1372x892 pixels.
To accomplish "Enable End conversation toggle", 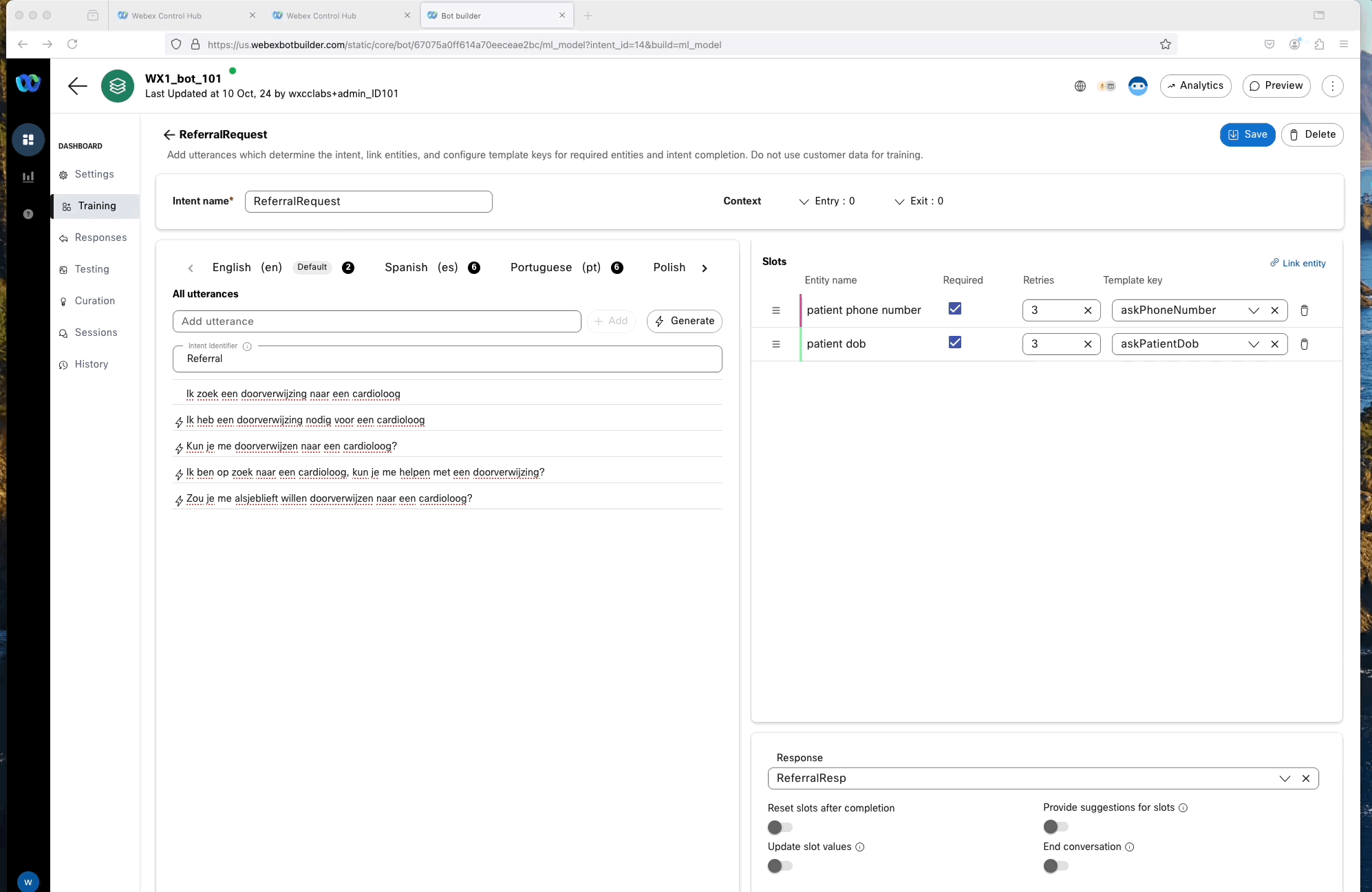I will [1055, 866].
